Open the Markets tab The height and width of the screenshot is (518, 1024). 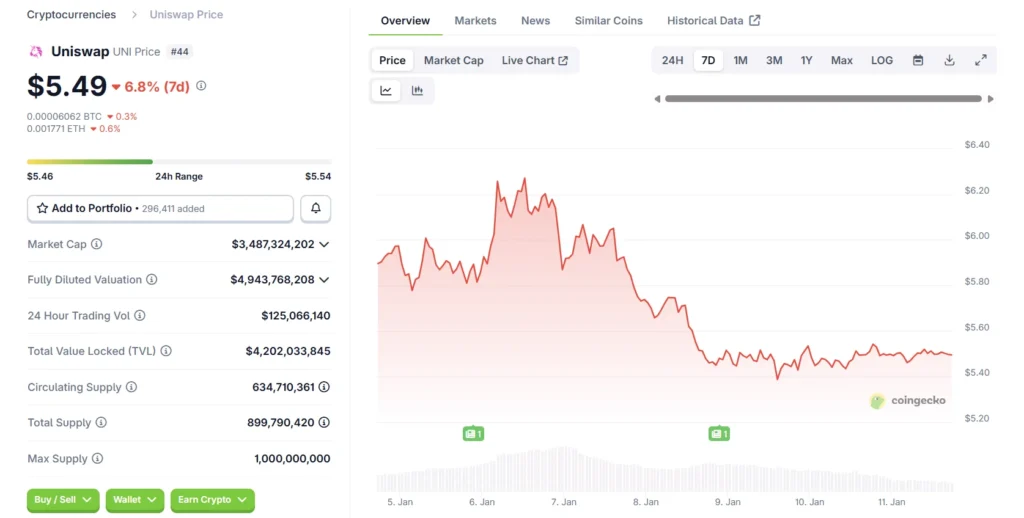[475, 20]
